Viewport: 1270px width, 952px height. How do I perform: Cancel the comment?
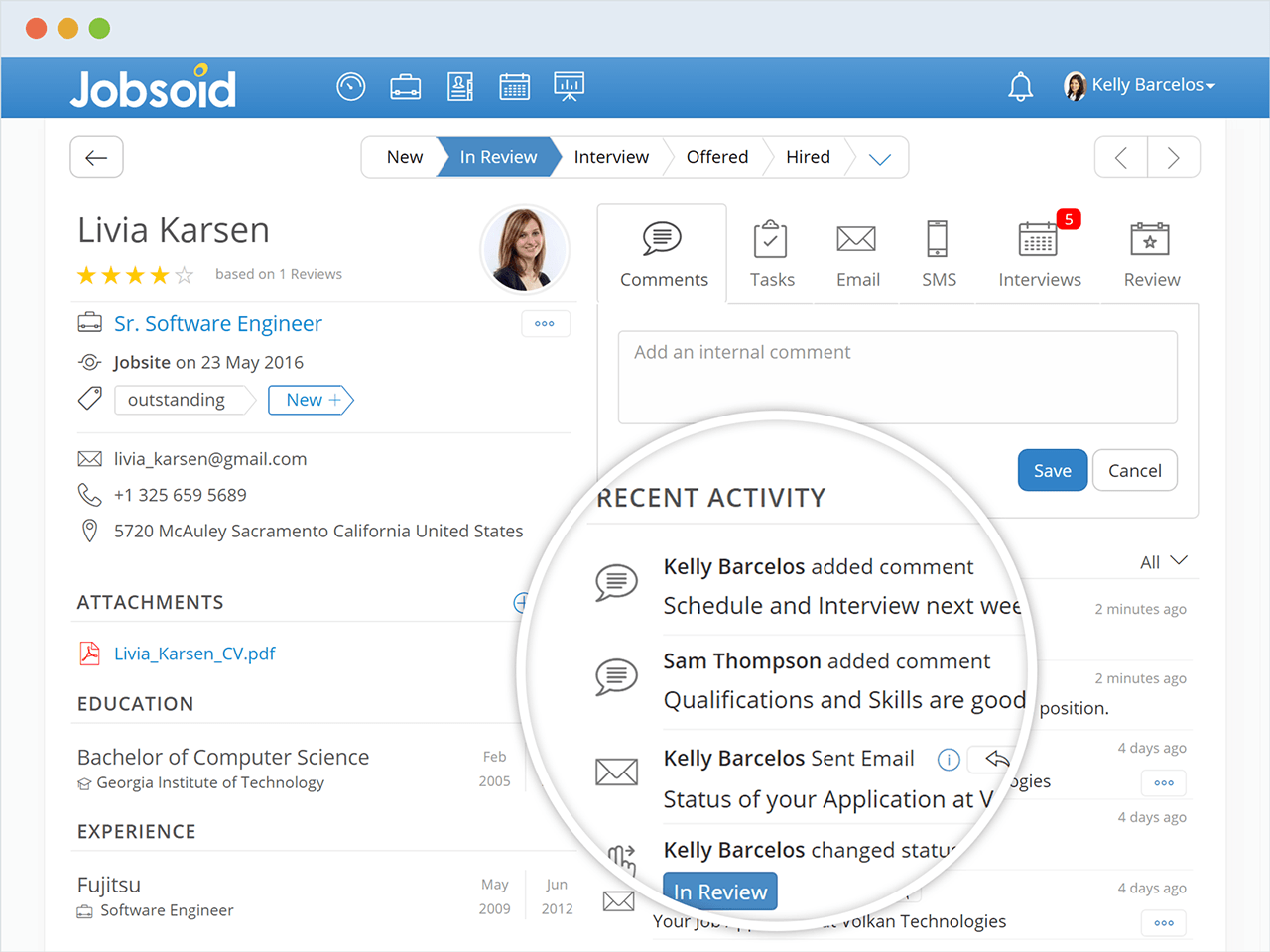(1135, 470)
